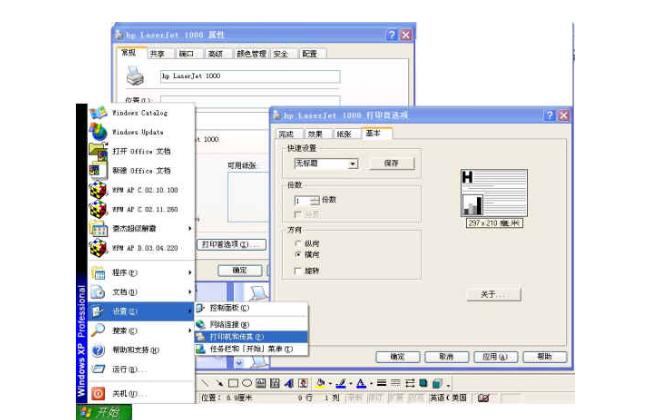The width and height of the screenshot is (652, 420).
Task: Open 帮助和支持 from Start menu
Action: point(141,350)
